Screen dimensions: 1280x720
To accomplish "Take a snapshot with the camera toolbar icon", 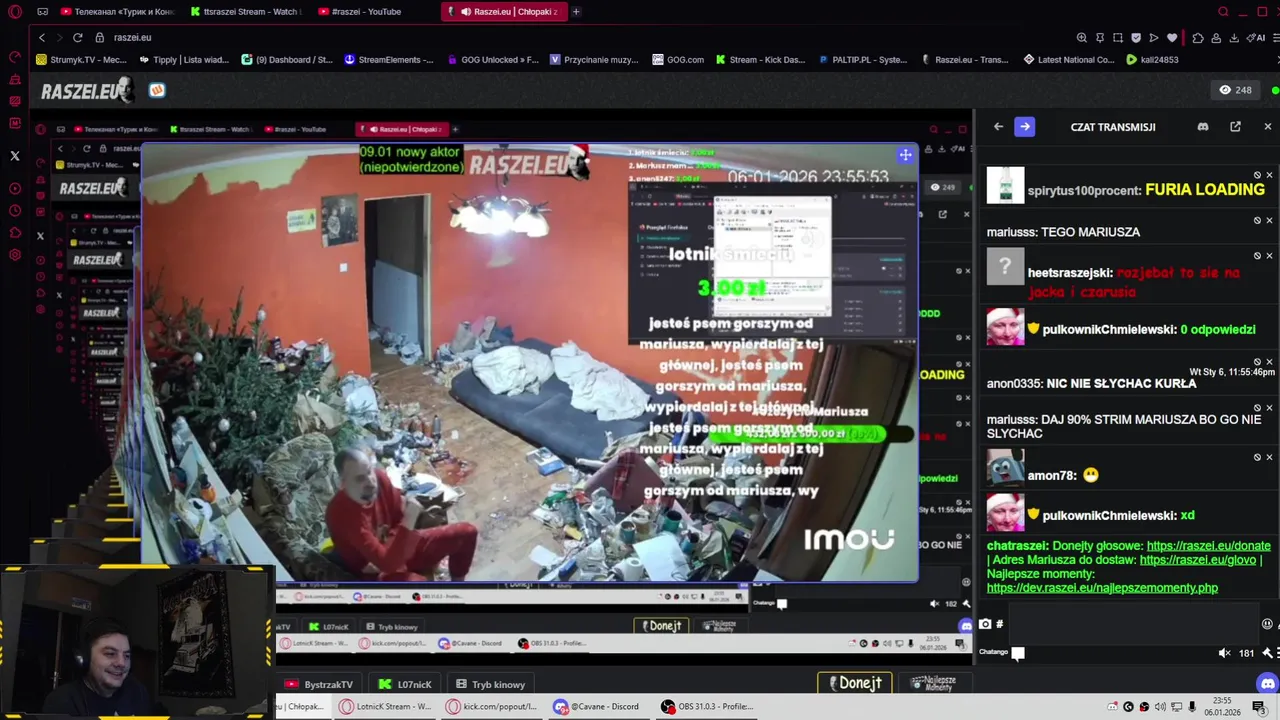I will tap(1118, 38).
